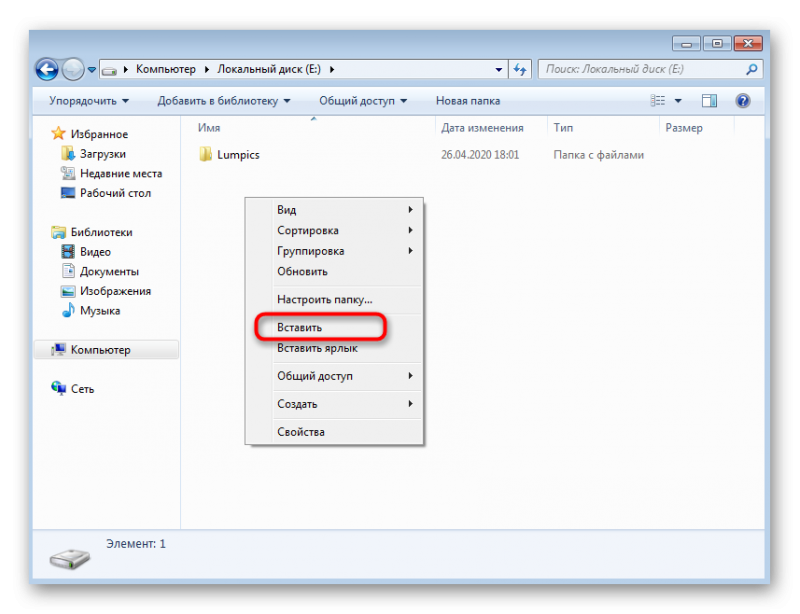Viewport: 800px width, 614px height.
Task: Open Добавить в библиотеку dropdown
Action: pos(223,101)
